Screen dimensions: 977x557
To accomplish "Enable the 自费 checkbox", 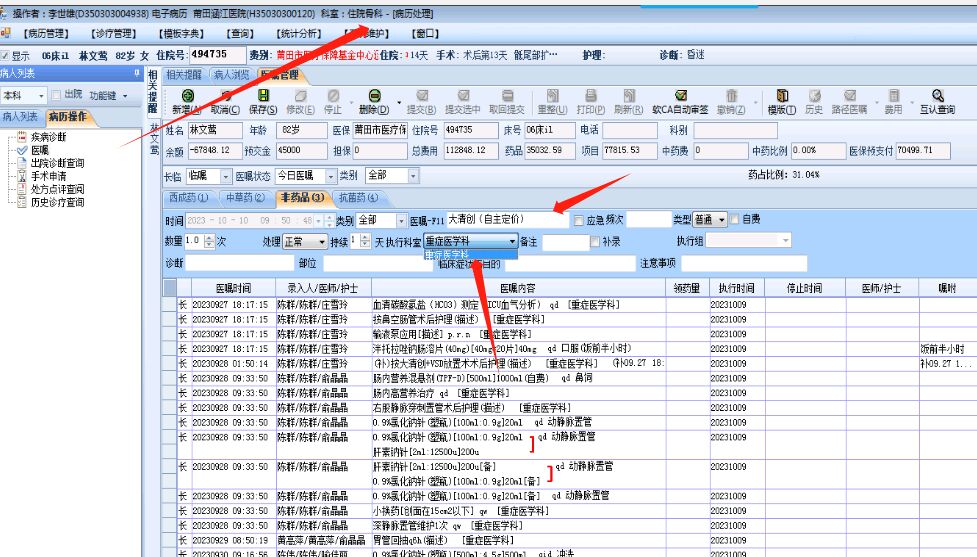I will [x=735, y=219].
